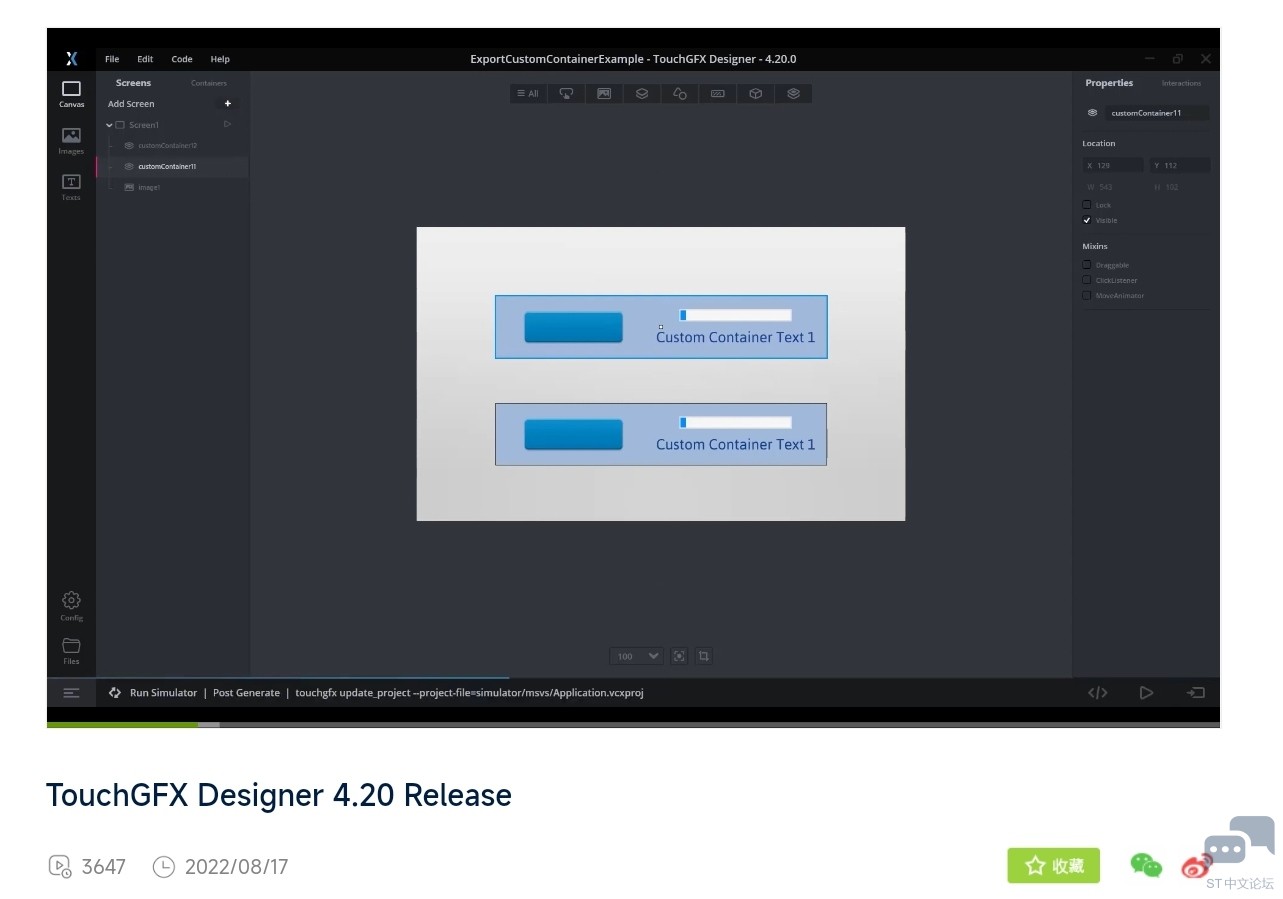Switch to the Interactions tab

1181,83
